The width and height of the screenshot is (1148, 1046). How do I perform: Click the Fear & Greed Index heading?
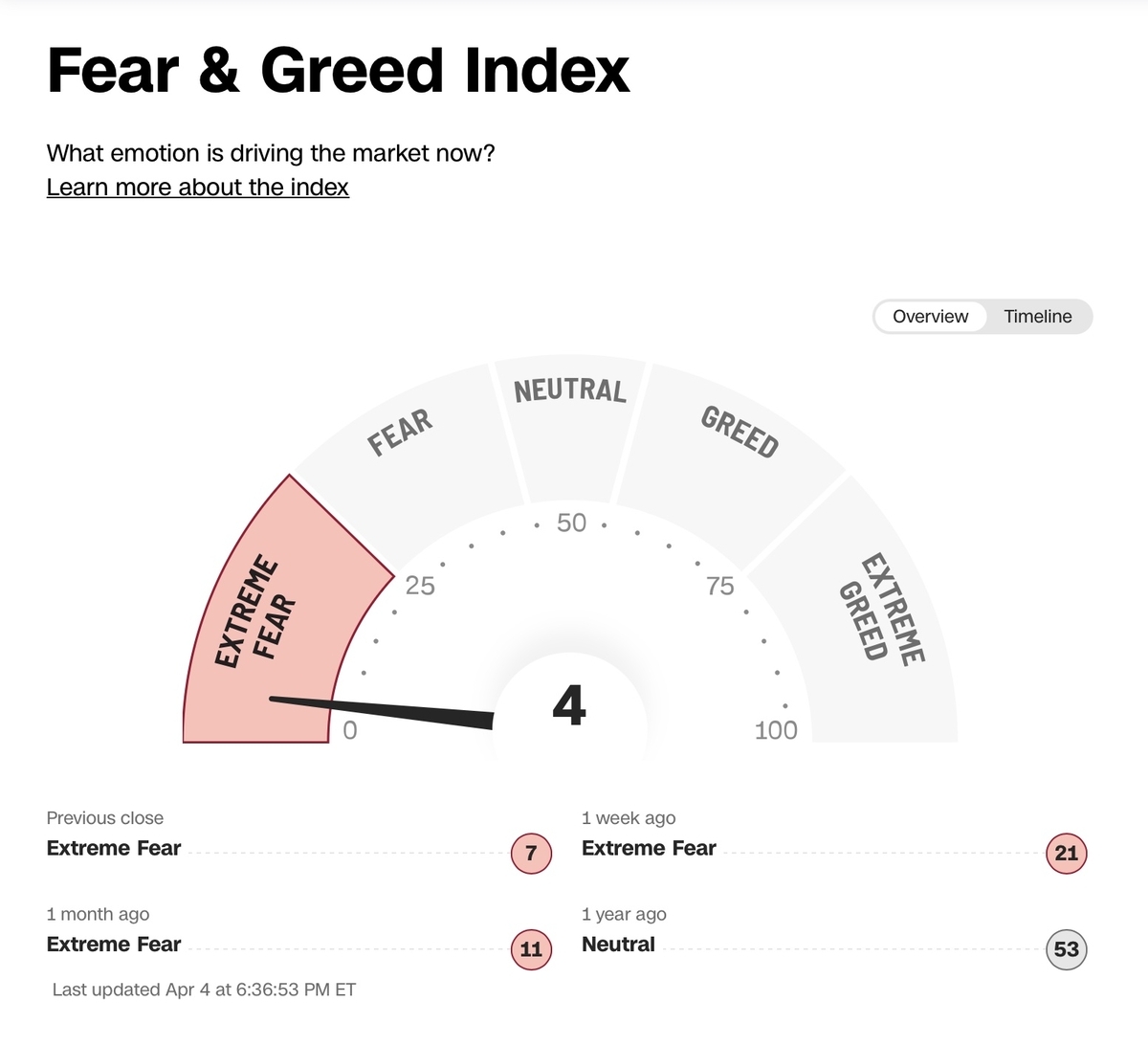pyautogui.click(x=339, y=71)
